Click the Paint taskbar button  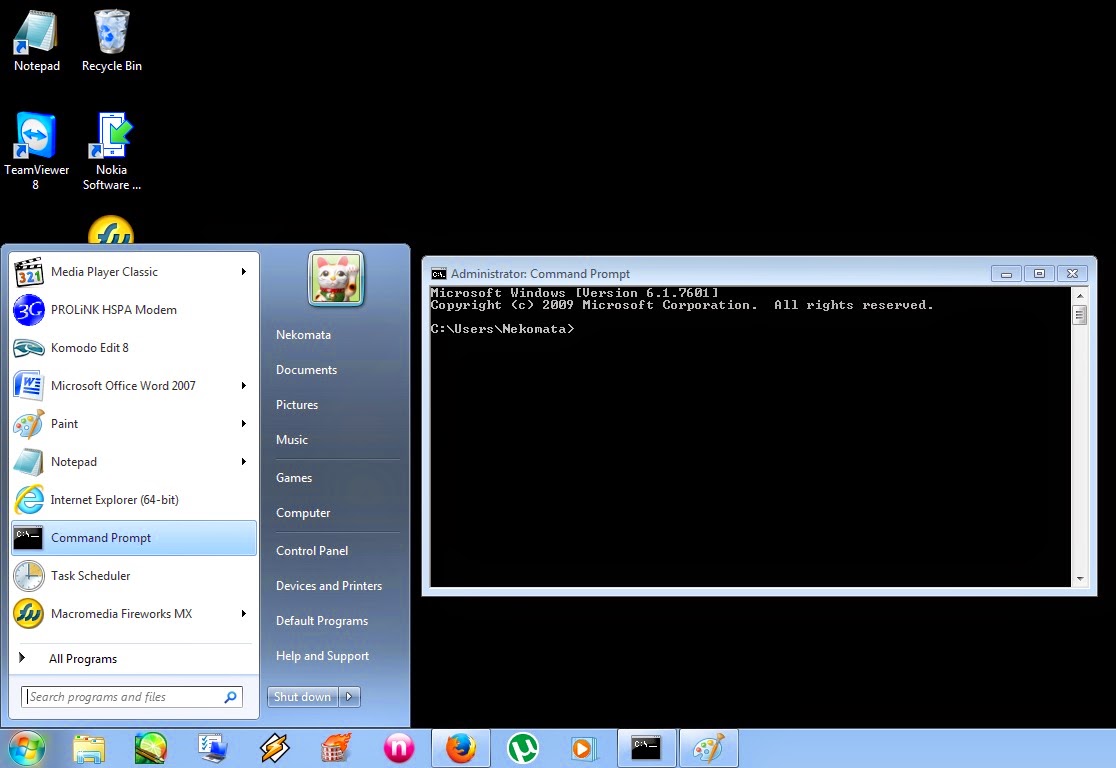708,749
